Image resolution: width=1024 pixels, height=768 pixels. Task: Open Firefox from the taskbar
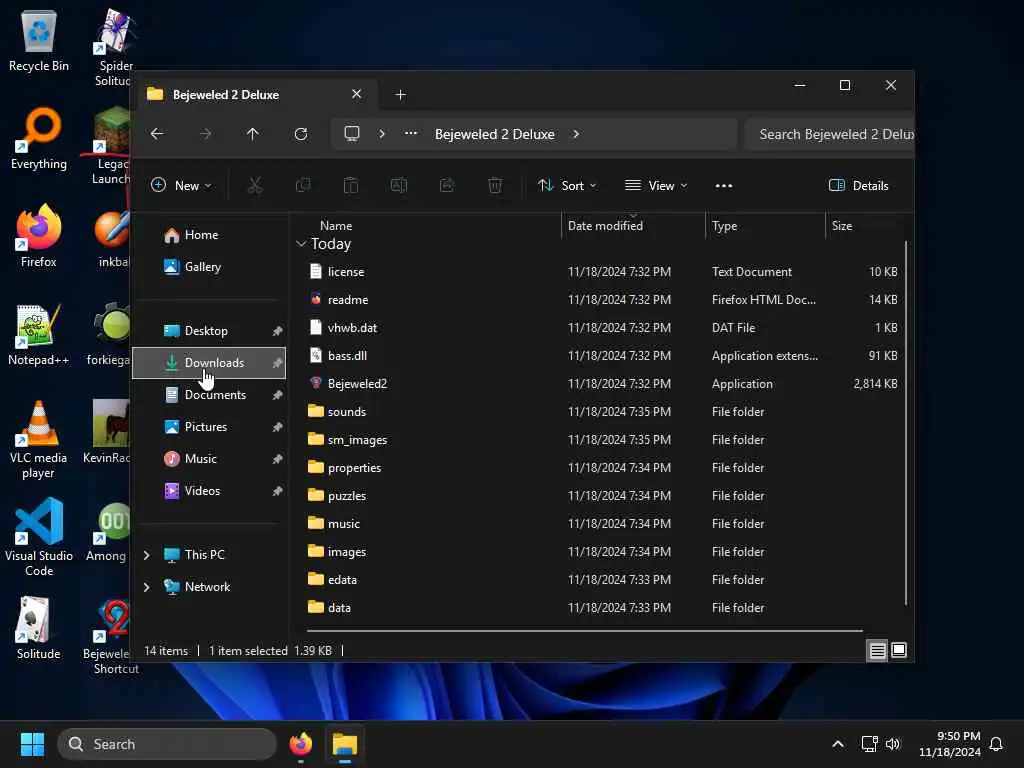pos(301,744)
